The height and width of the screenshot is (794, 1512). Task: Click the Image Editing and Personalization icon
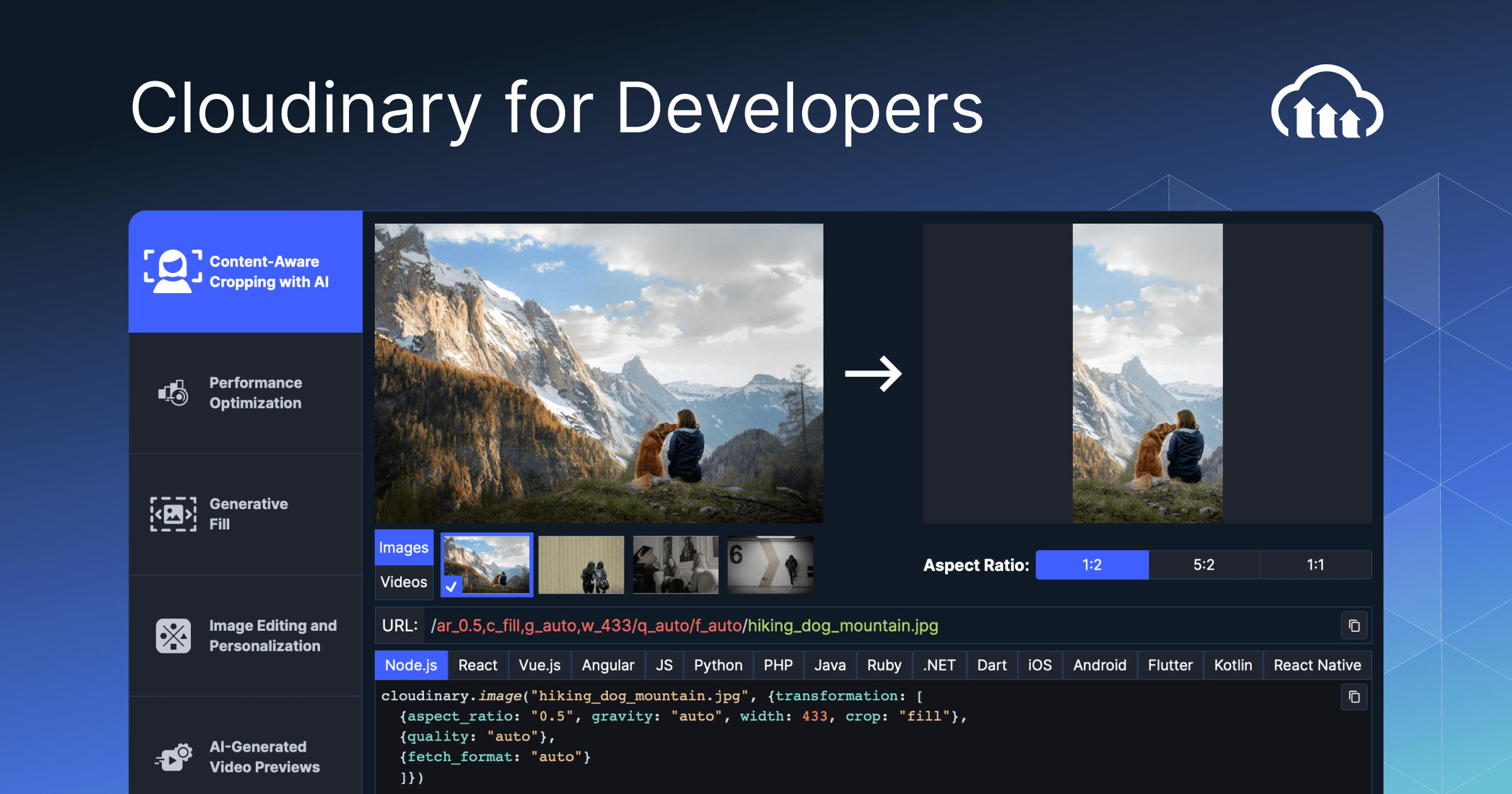[x=173, y=635]
